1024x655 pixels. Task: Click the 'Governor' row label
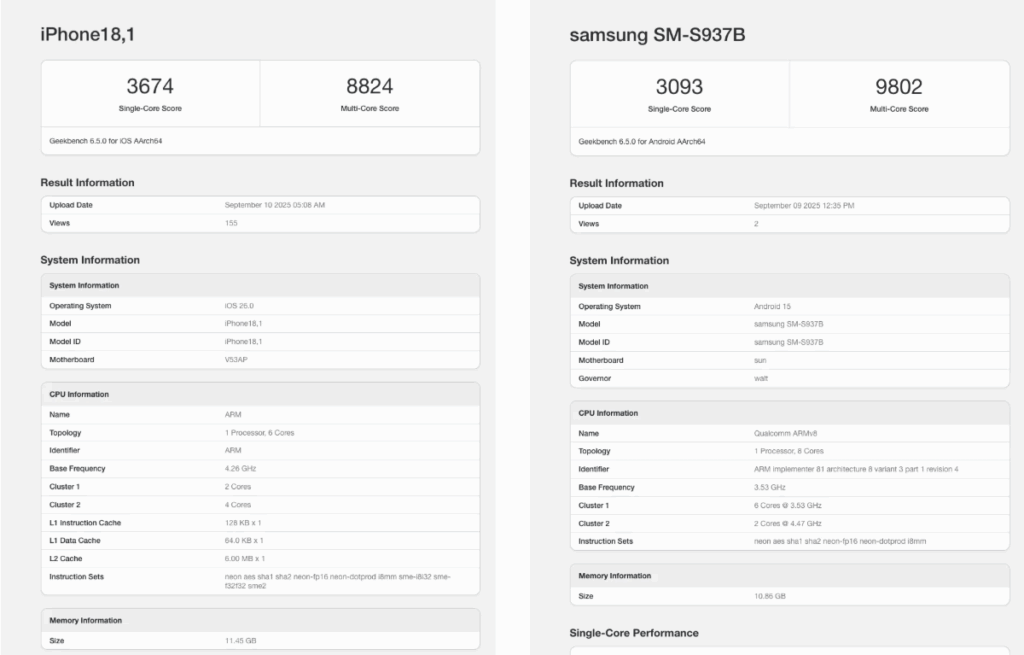coord(594,379)
